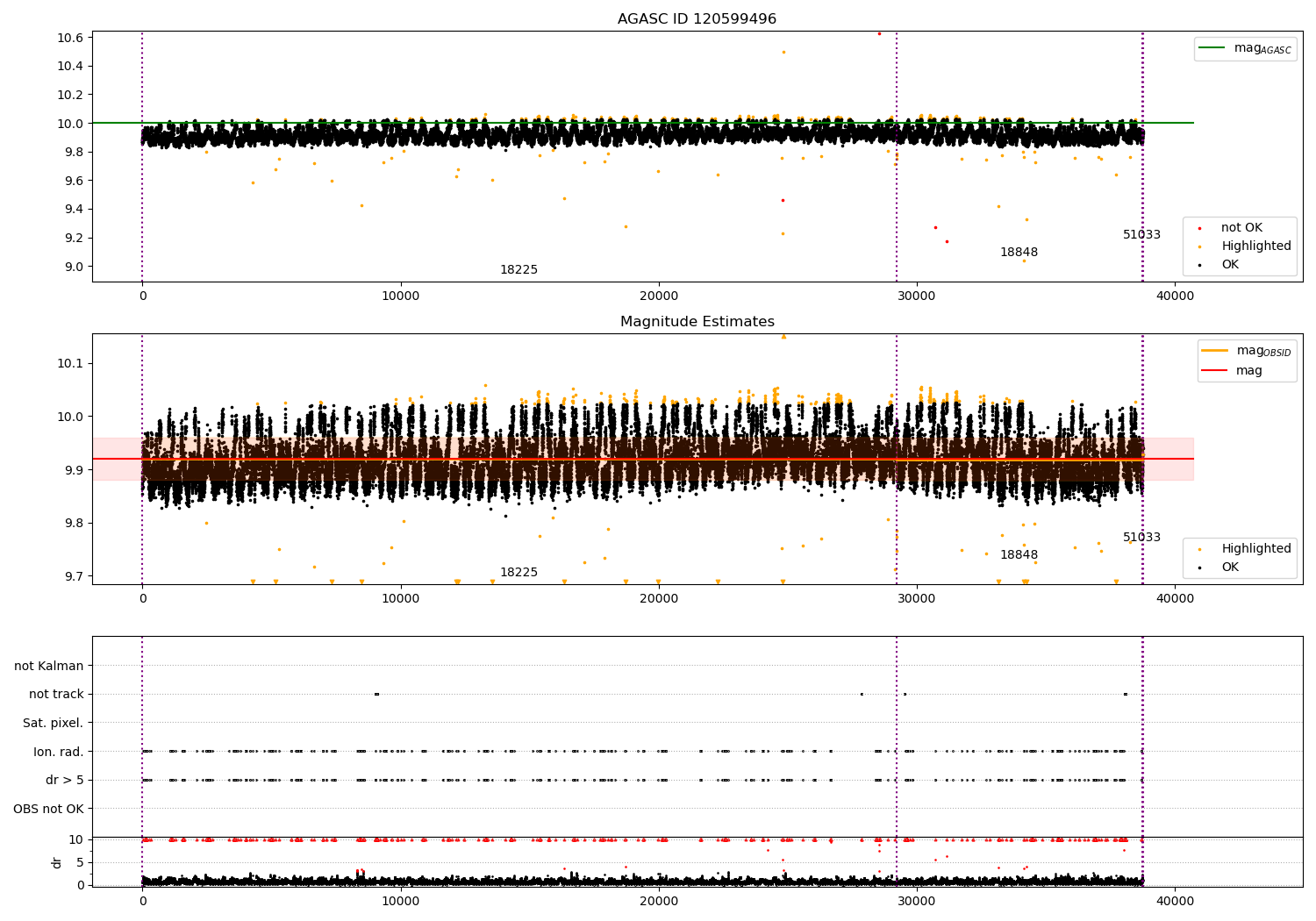
Task: Click the 51033 annotation in the top plot
Action: pos(1141,235)
